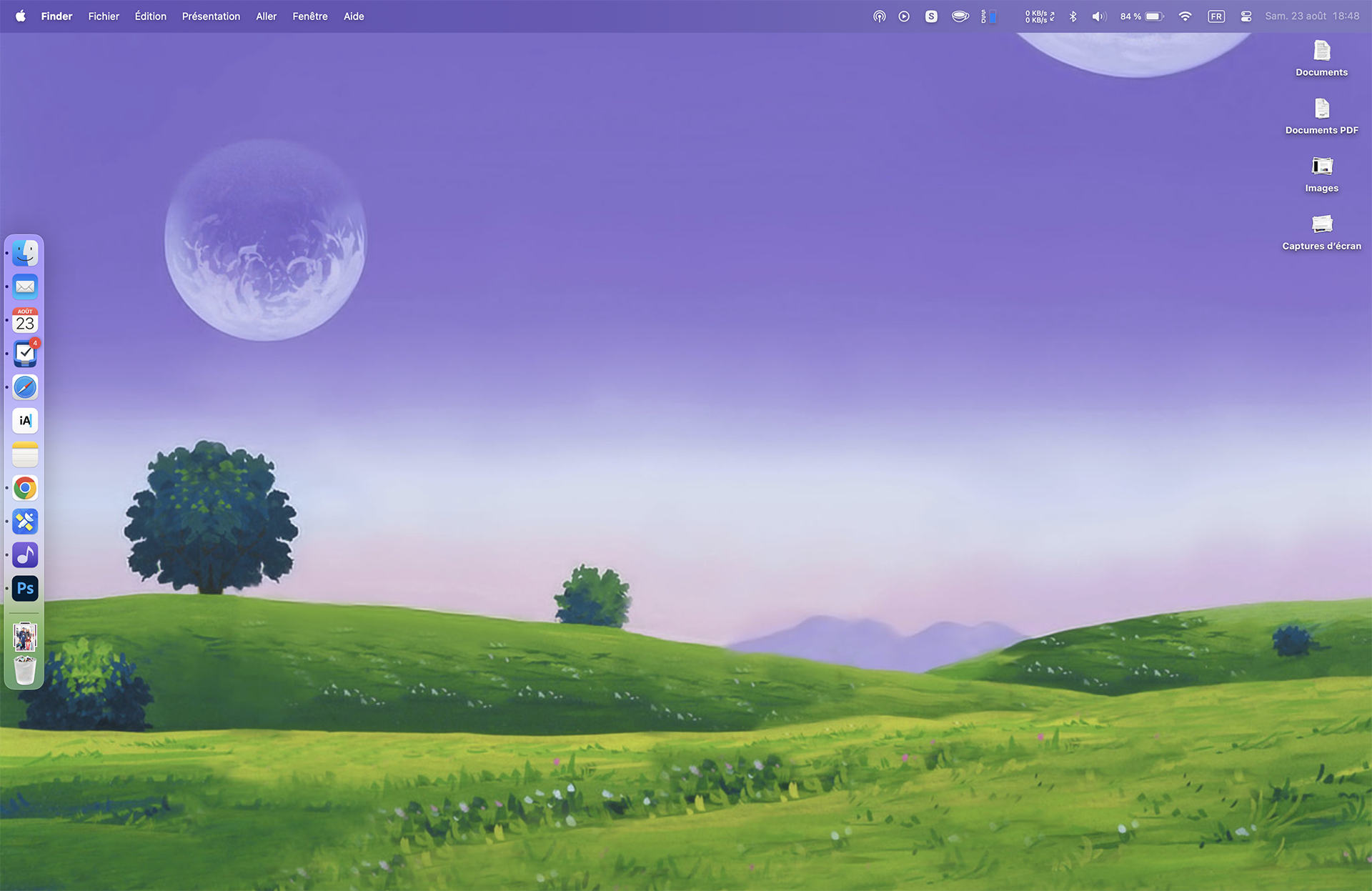Open the satellite icon app in the Dock
This screenshot has height=891, width=1372.
pos(25,522)
